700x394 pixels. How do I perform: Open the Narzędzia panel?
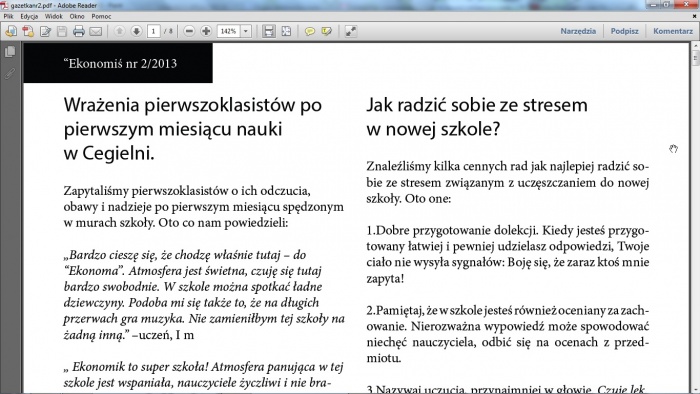tap(578, 31)
